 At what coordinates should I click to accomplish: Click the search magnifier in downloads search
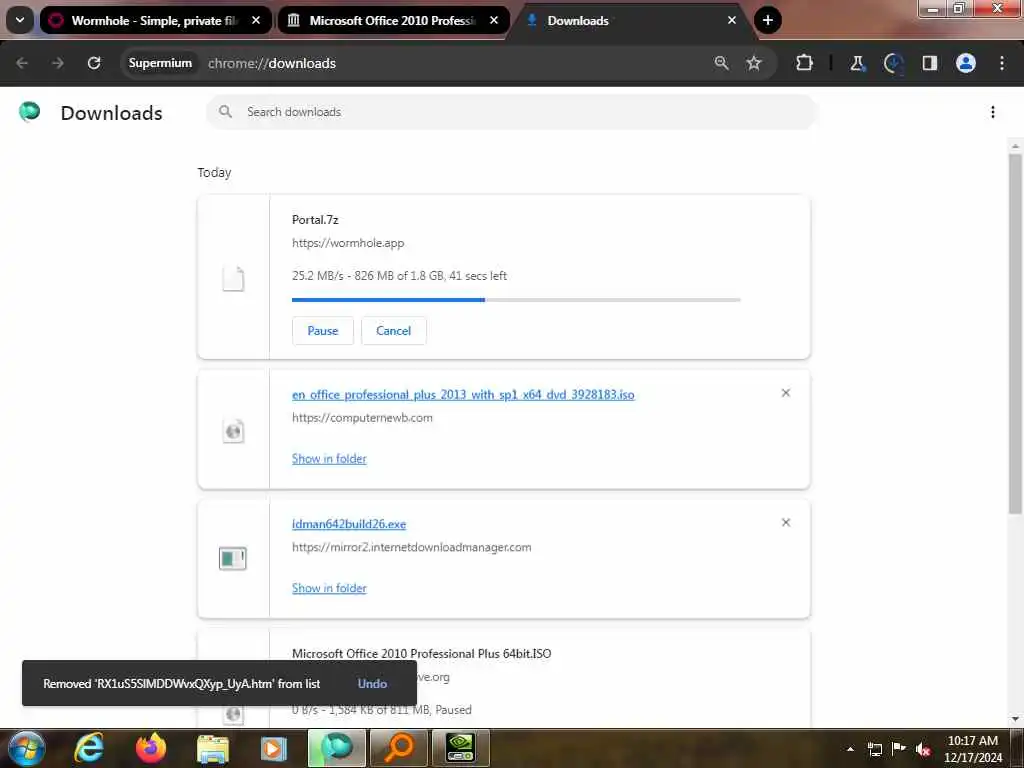pos(225,112)
